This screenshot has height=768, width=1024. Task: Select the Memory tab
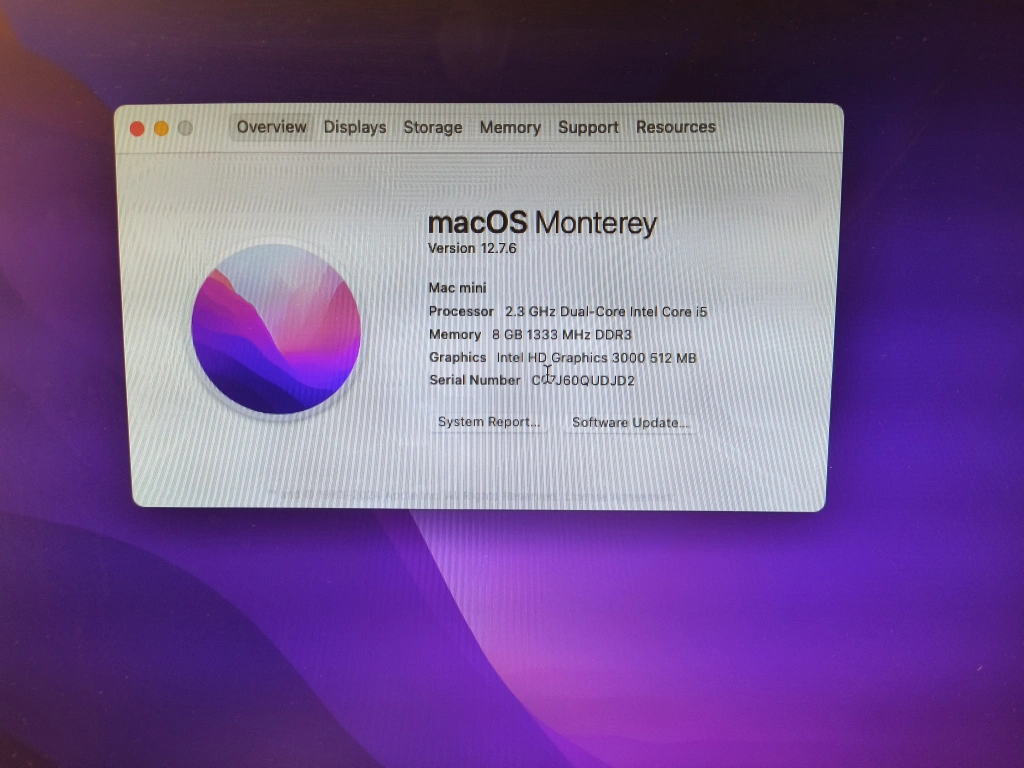[x=510, y=127]
